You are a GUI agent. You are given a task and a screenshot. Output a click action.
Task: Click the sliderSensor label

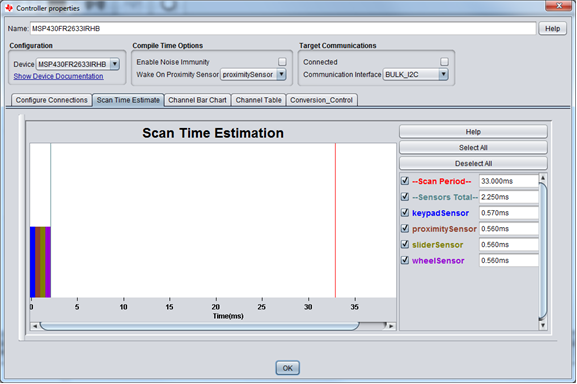coord(438,245)
